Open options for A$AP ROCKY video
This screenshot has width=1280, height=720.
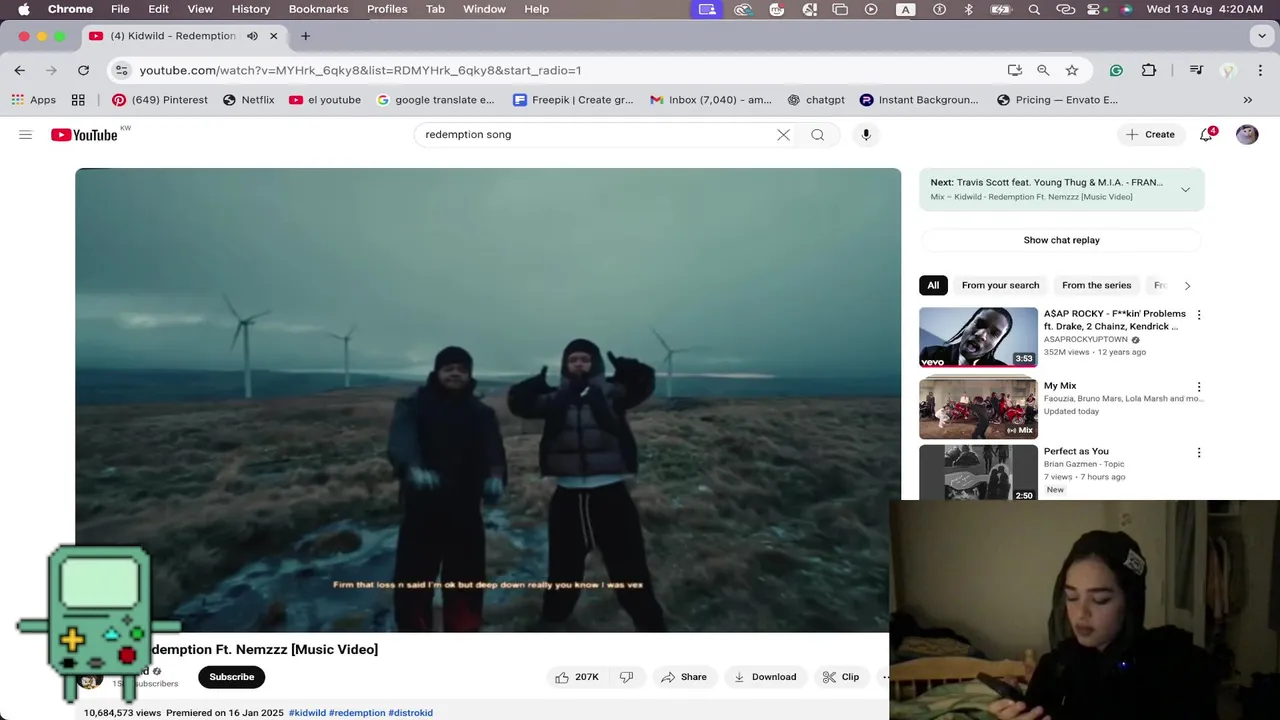tap(1199, 315)
